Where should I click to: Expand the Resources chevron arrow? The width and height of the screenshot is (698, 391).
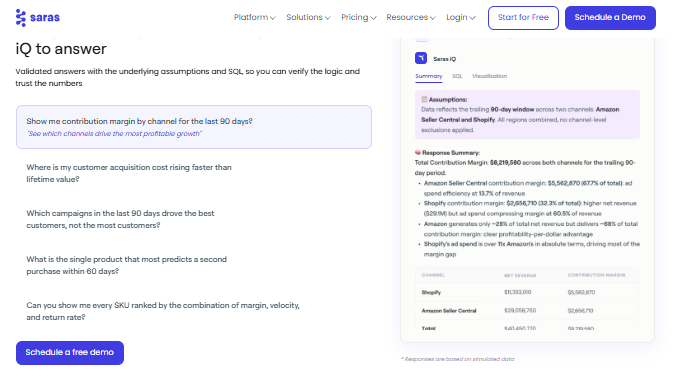pyautogui.click(x=433, y=18)
